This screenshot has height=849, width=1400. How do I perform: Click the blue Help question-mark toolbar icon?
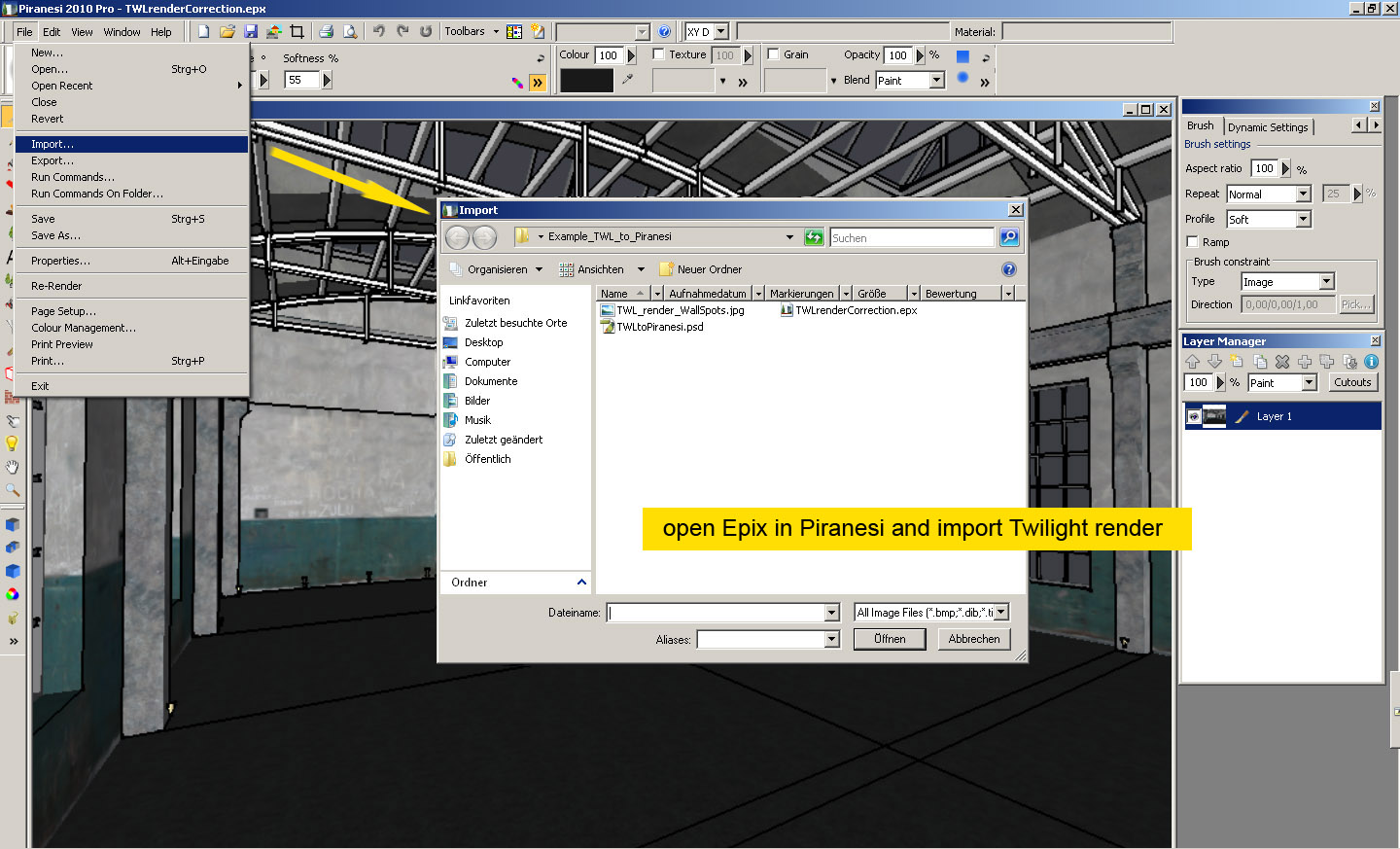(x=664, y=31)
